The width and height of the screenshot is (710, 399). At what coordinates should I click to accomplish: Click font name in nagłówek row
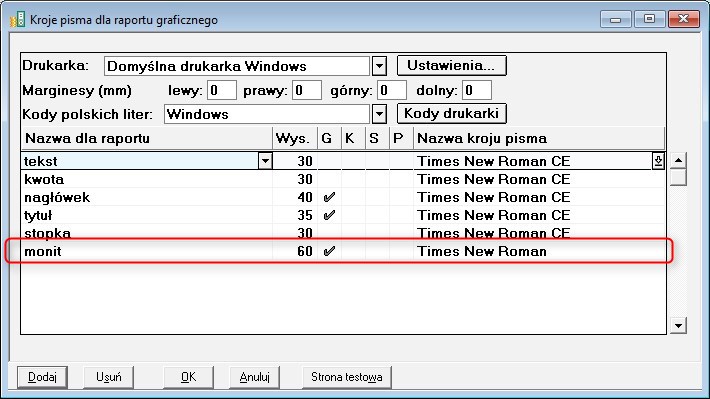coord(494,197)
